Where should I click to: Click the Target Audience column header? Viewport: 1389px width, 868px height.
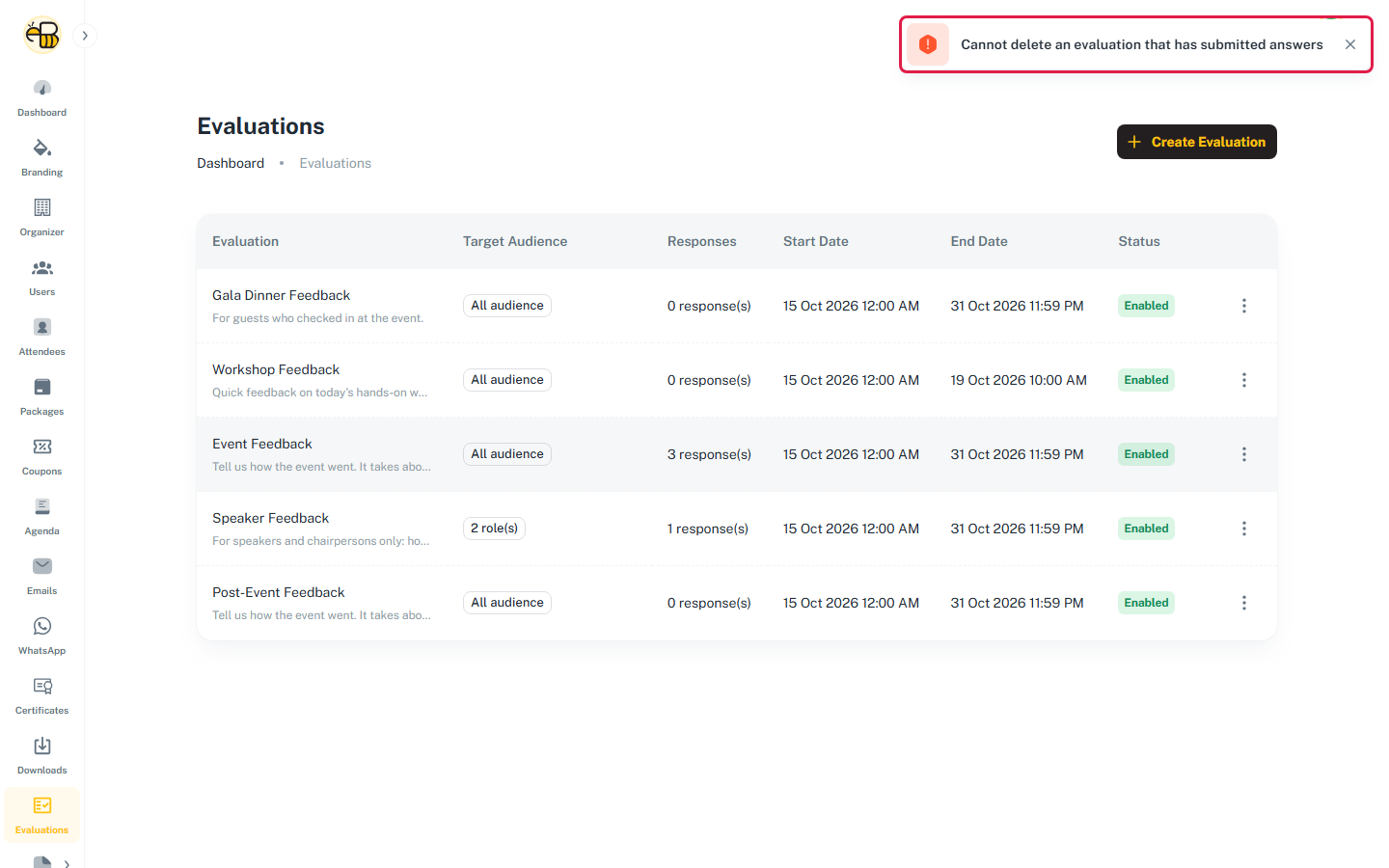(515, 241)
